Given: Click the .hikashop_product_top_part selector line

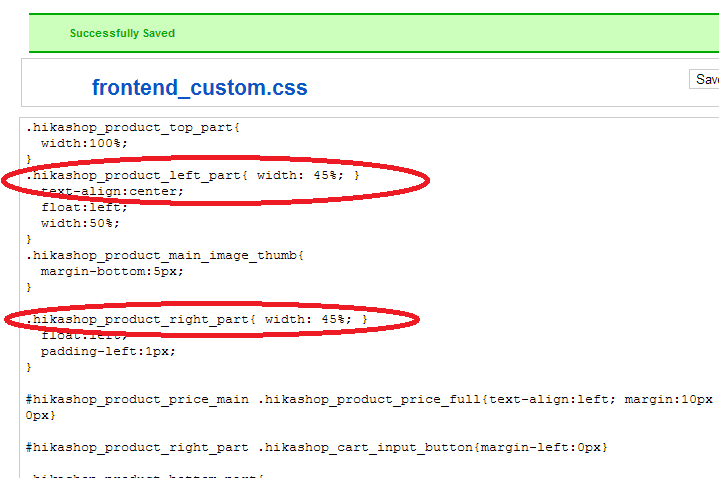Looking at the screenshot, I should coord(133,127).
